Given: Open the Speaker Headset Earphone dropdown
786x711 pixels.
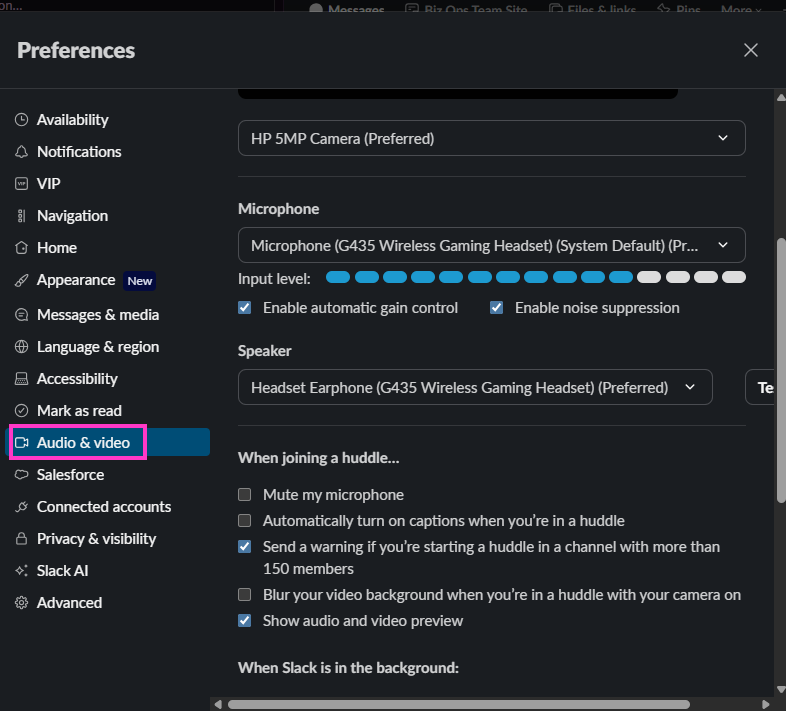Looking at the screenshot, I should click(475, 387).
